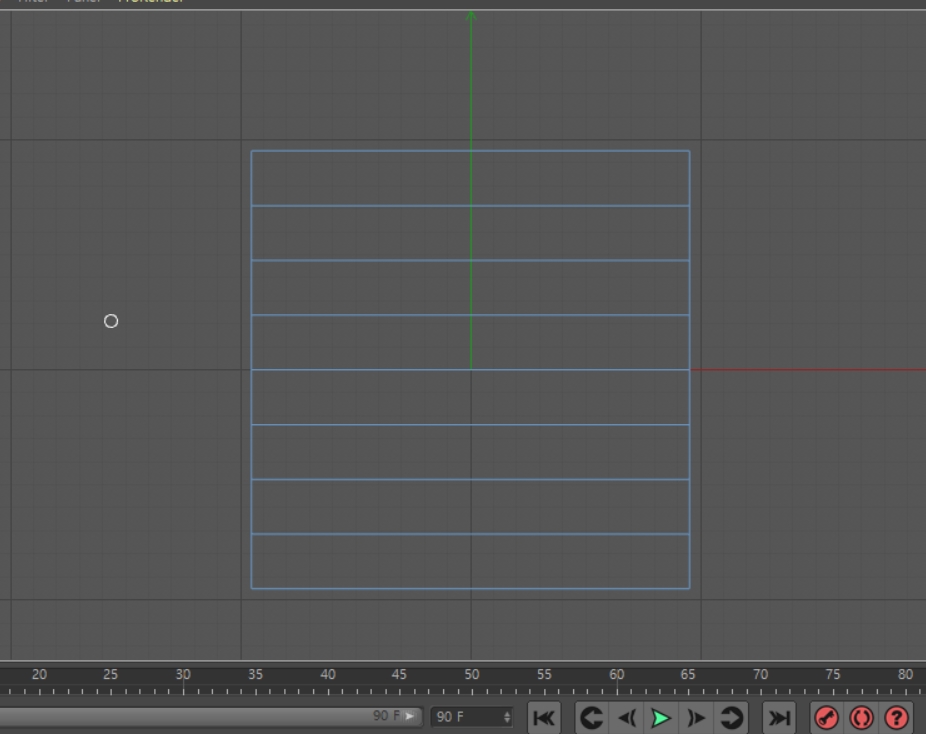This screenshot has height=734, width=926.
Task: Click the red X-axis line in viewport
Action: pyautogui.click(x=808, y=370)
